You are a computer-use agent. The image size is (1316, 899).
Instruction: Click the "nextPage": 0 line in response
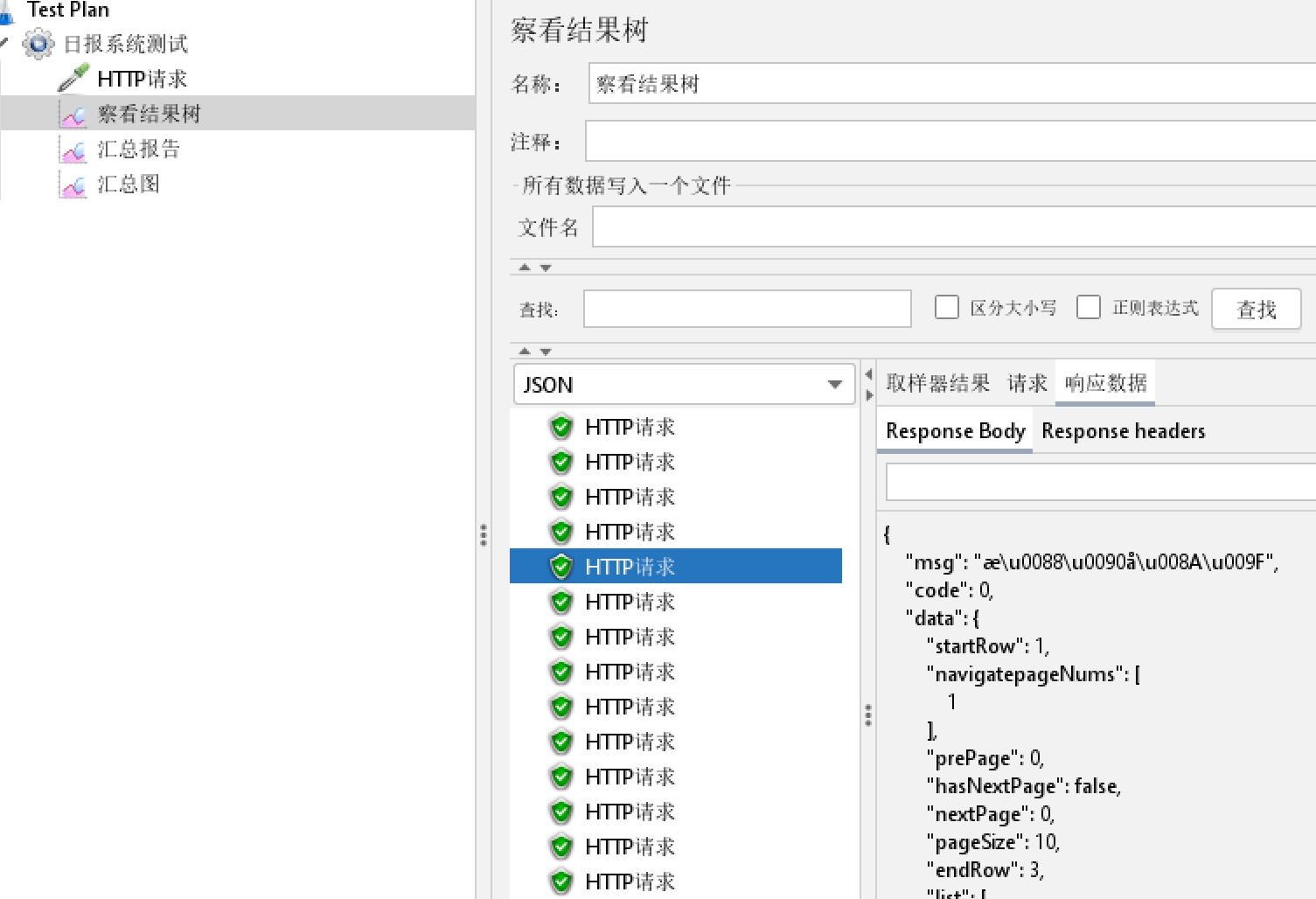tap(991, 814)
